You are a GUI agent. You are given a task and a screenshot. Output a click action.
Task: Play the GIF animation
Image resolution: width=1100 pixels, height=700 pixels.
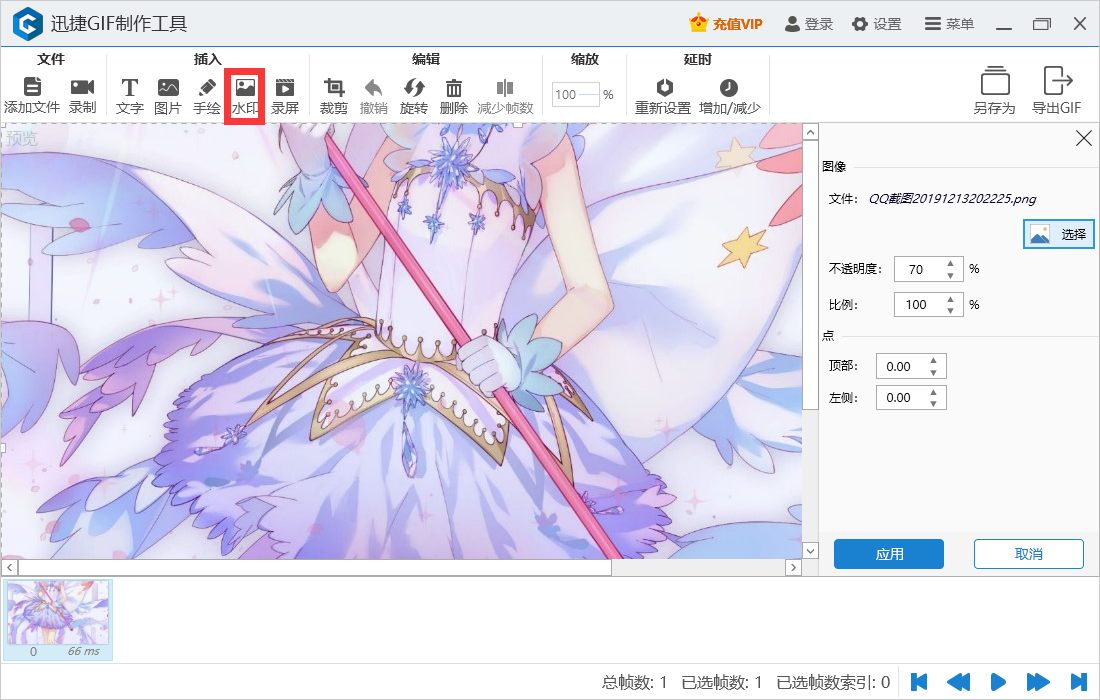[x=998, y=682]
